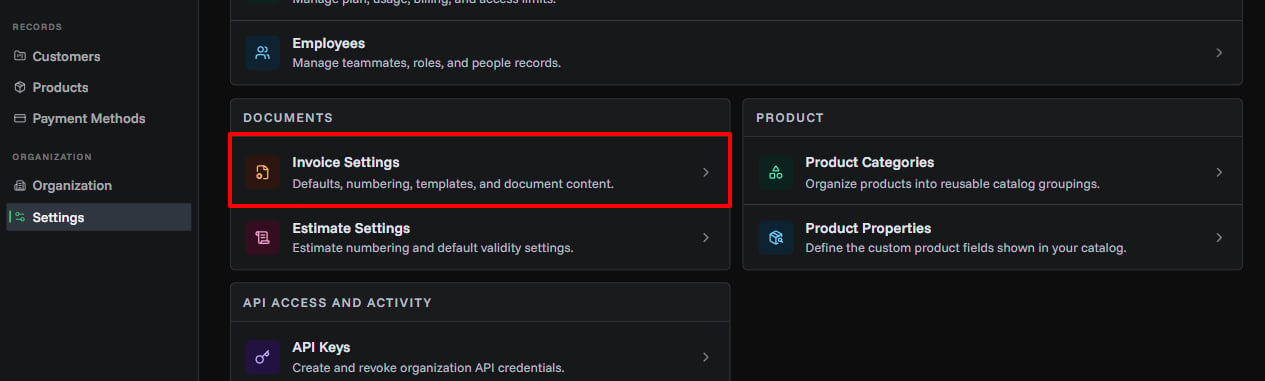The image size is (1265, 381).
Task: Click the ORGANIZATION sidebar heading
Action: (x=52, y=157)
